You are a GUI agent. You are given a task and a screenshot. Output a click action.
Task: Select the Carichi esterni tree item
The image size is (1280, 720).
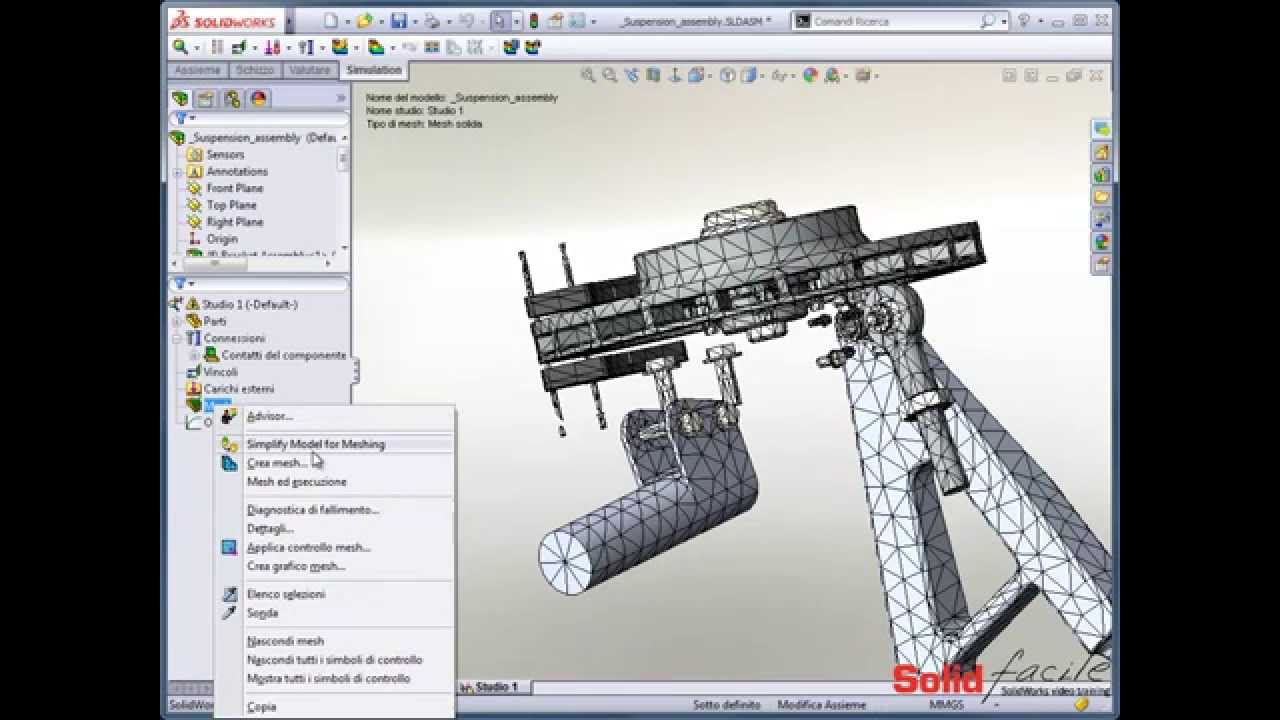pyautogui.click(x=238, y=389)
